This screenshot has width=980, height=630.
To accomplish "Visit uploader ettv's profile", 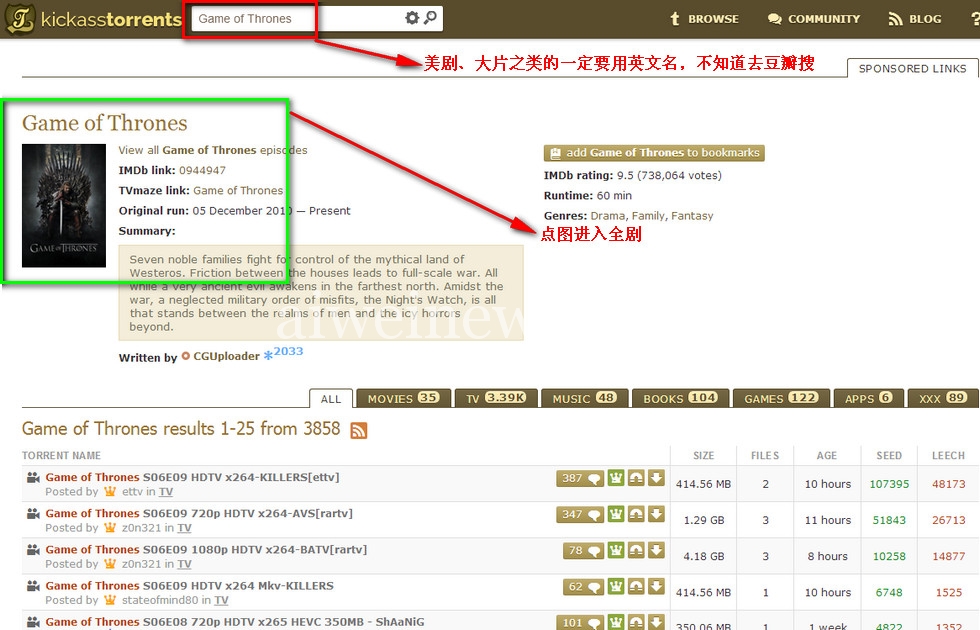I will click(x=132, y=492).
